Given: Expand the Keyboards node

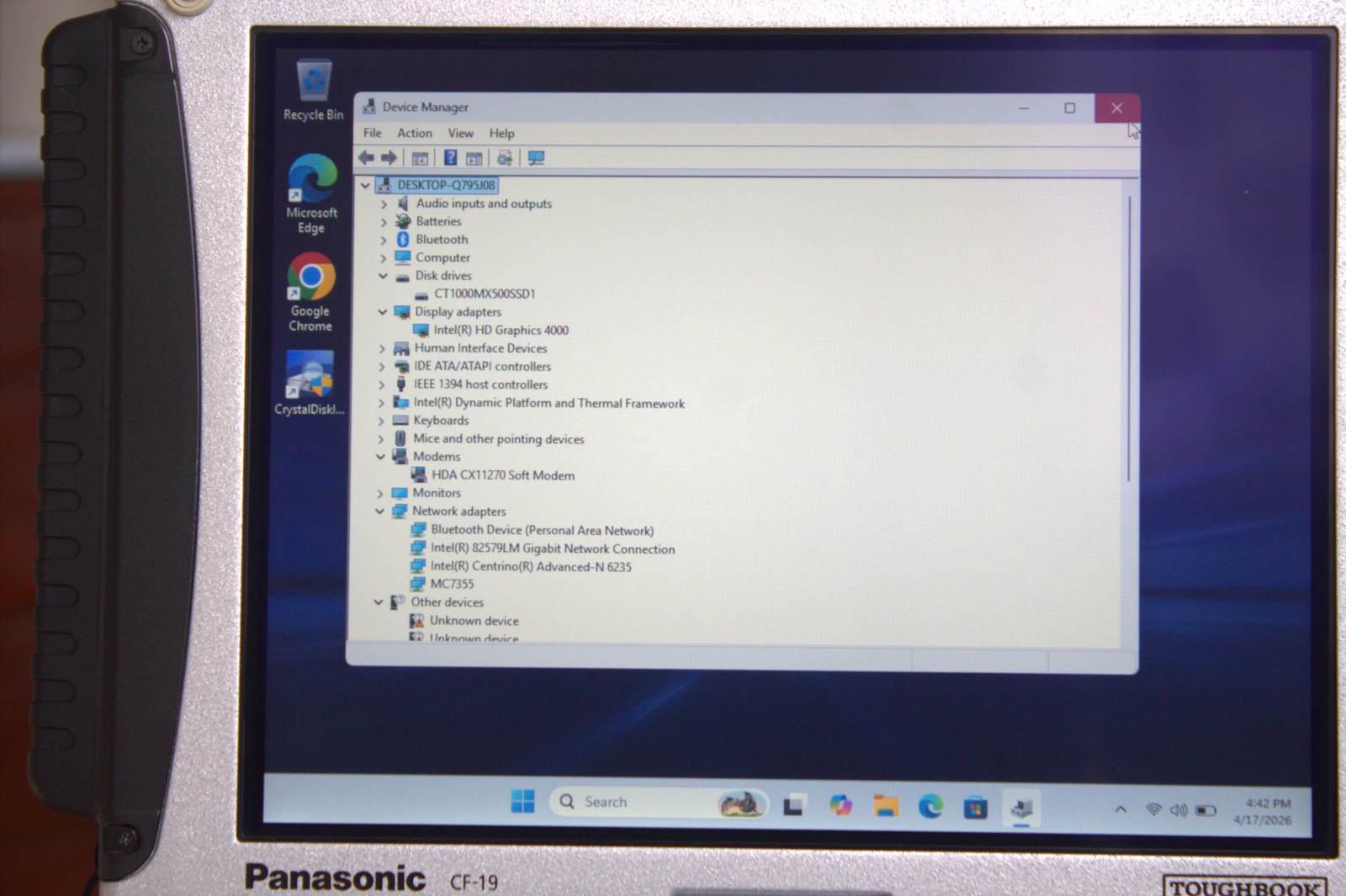Looking at the screenshot, I should point(381,421).
